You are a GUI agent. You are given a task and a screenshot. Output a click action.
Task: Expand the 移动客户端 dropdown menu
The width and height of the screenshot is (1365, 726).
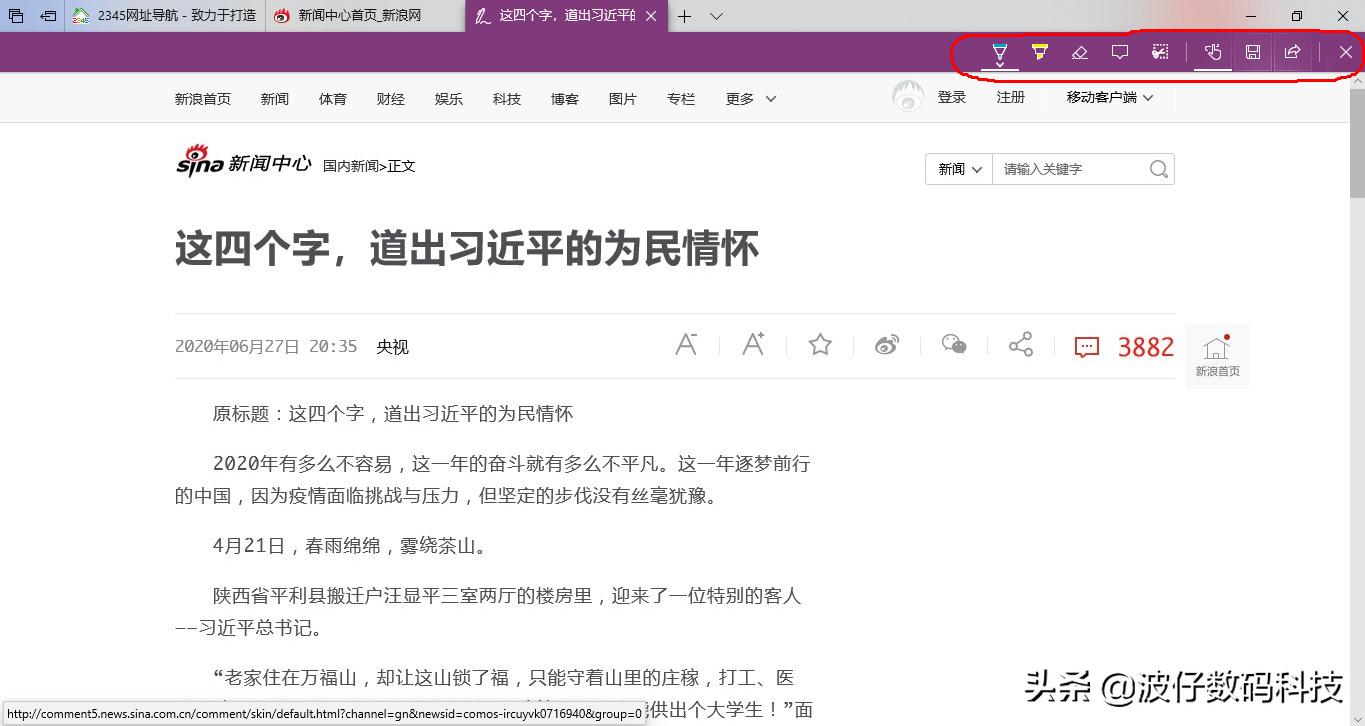coord(1109,98)
